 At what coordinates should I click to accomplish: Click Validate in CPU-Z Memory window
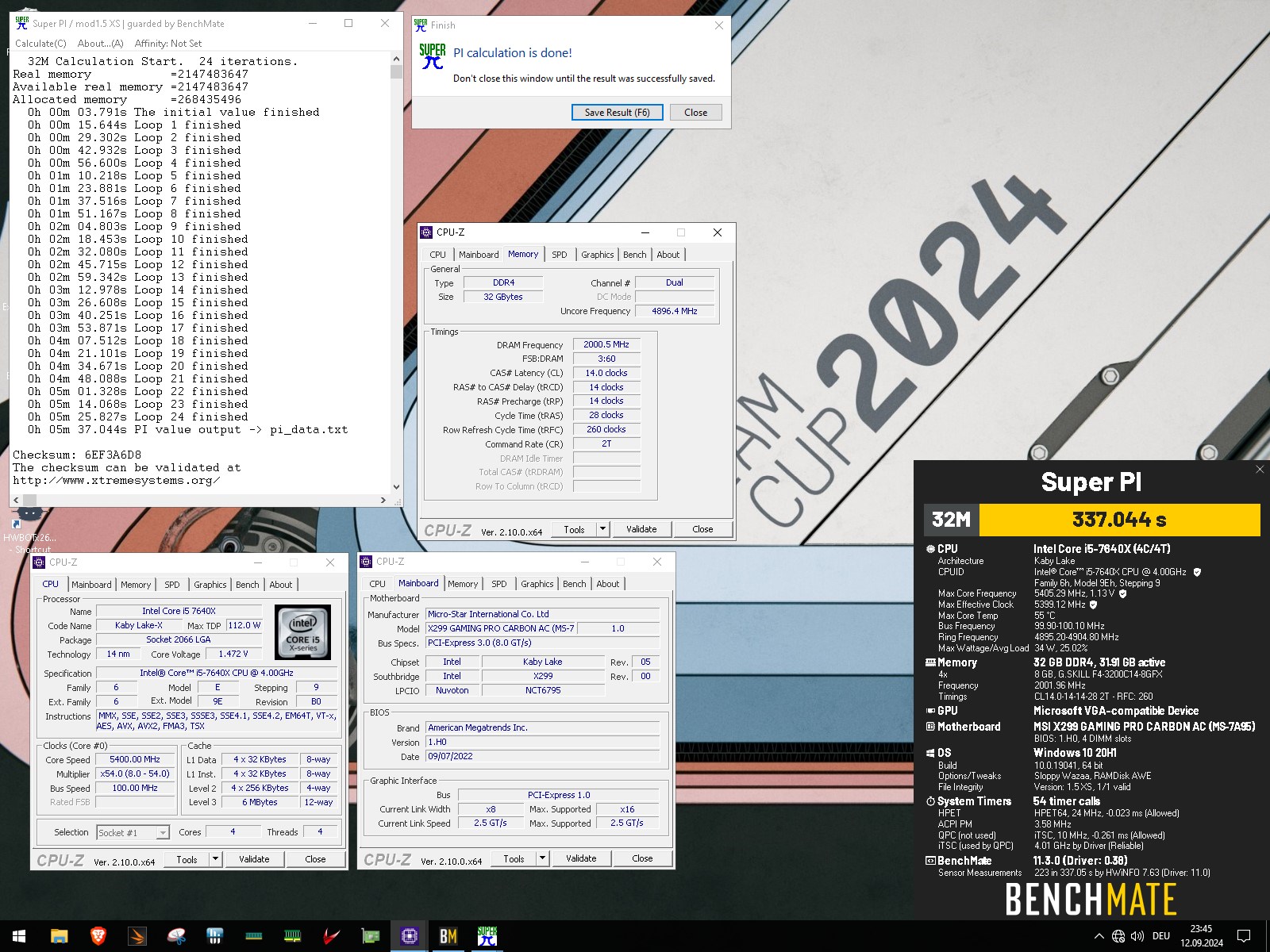641,529
